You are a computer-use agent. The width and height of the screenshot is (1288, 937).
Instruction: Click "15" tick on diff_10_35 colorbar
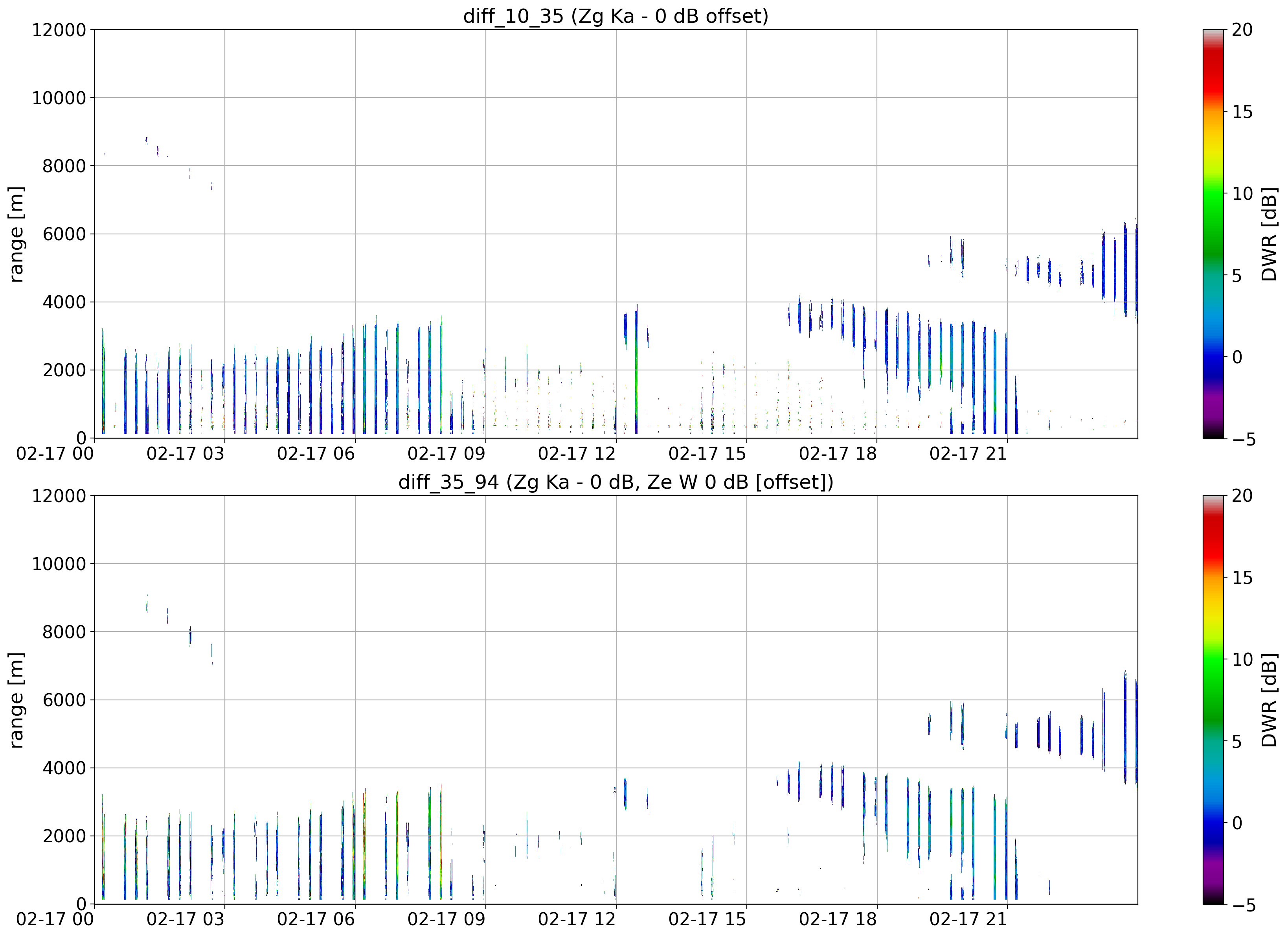tap(1242, 111)
